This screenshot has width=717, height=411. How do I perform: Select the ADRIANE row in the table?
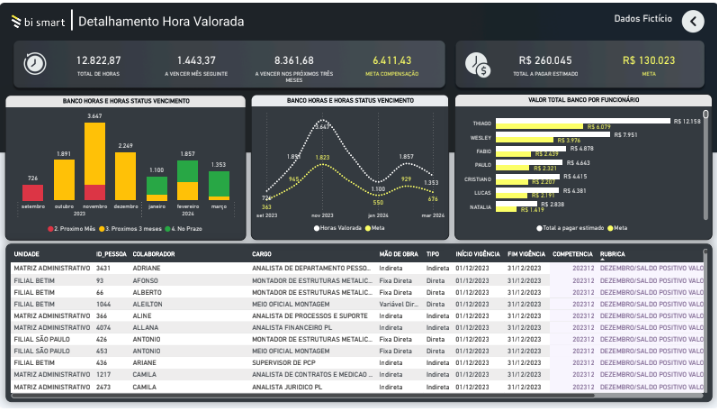pyautogui.click(x=150, y=268)
